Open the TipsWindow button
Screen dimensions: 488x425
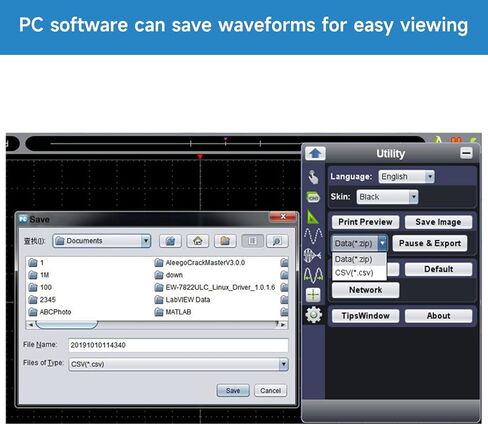(x=365, y=316)
